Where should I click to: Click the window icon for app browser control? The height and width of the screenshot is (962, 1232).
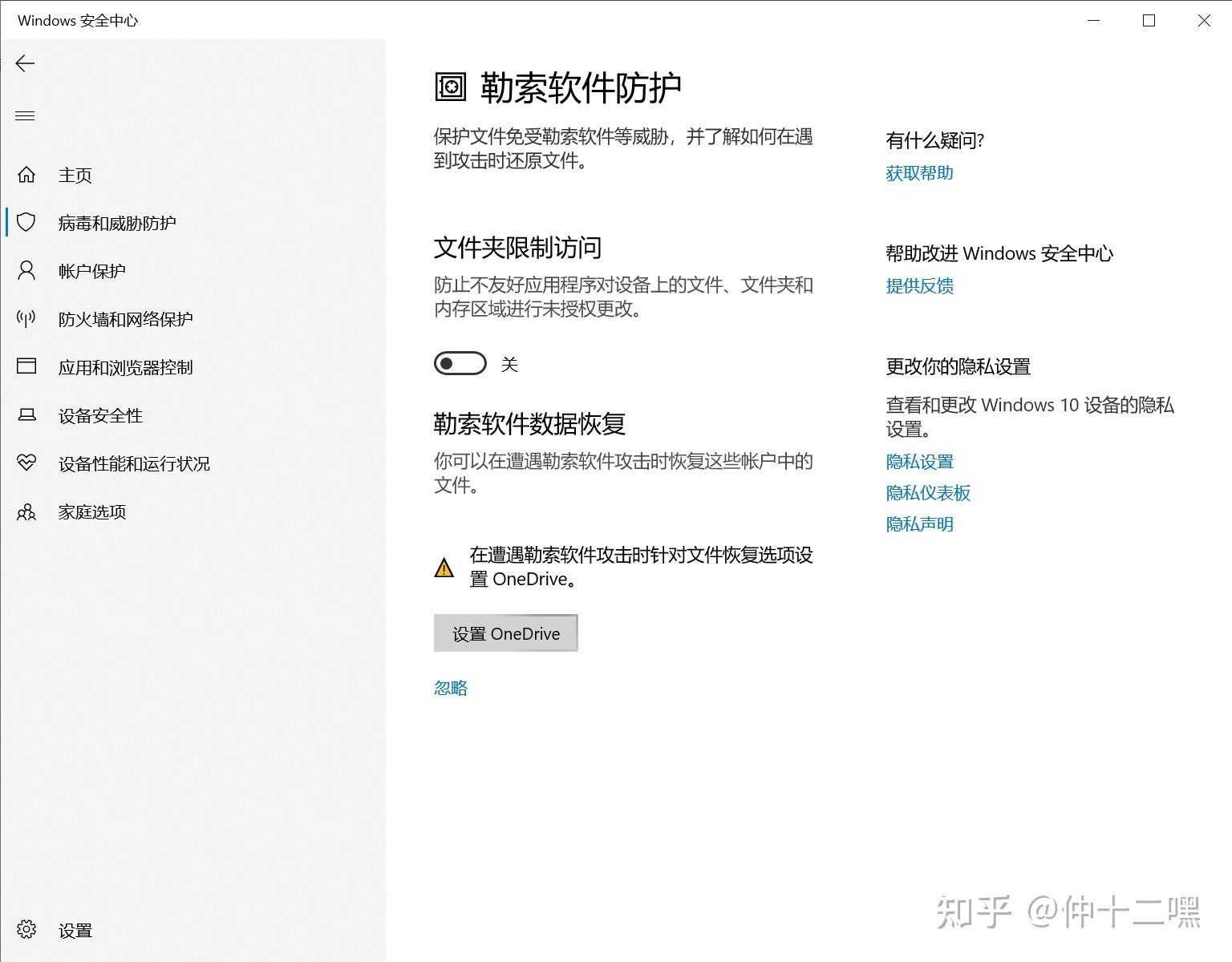pos(26,366)
